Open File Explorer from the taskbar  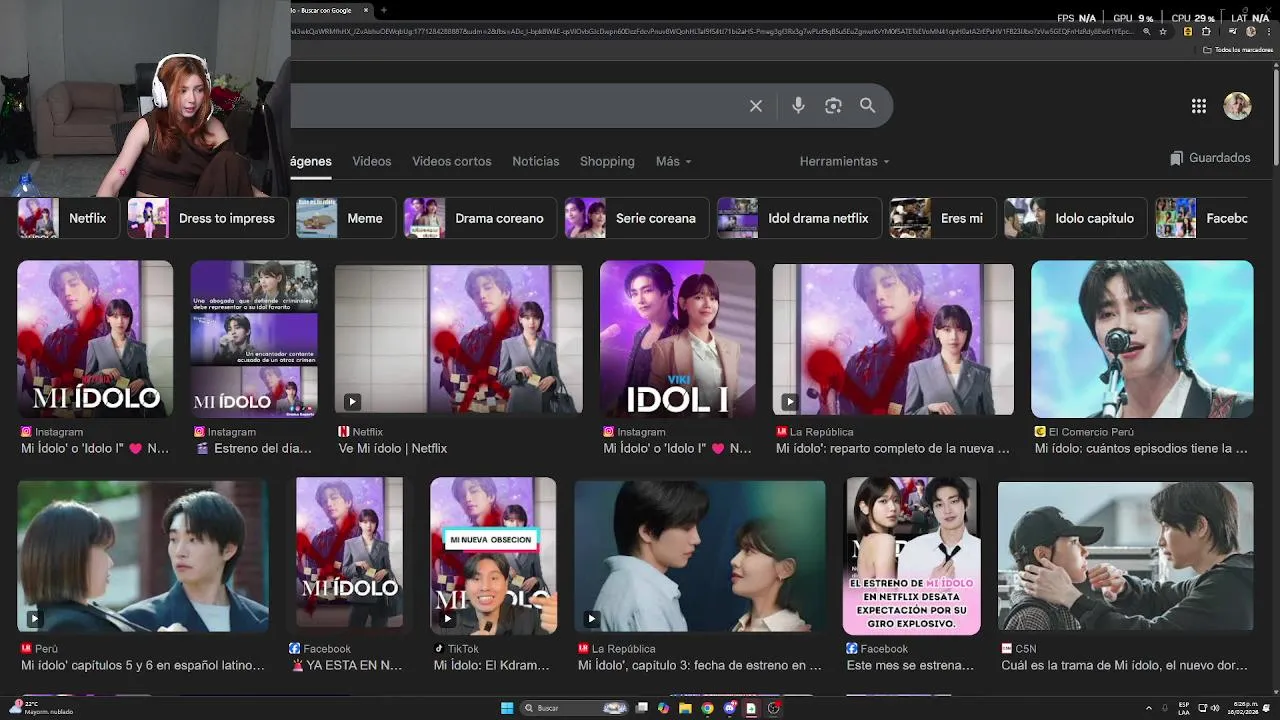(685, 708)
